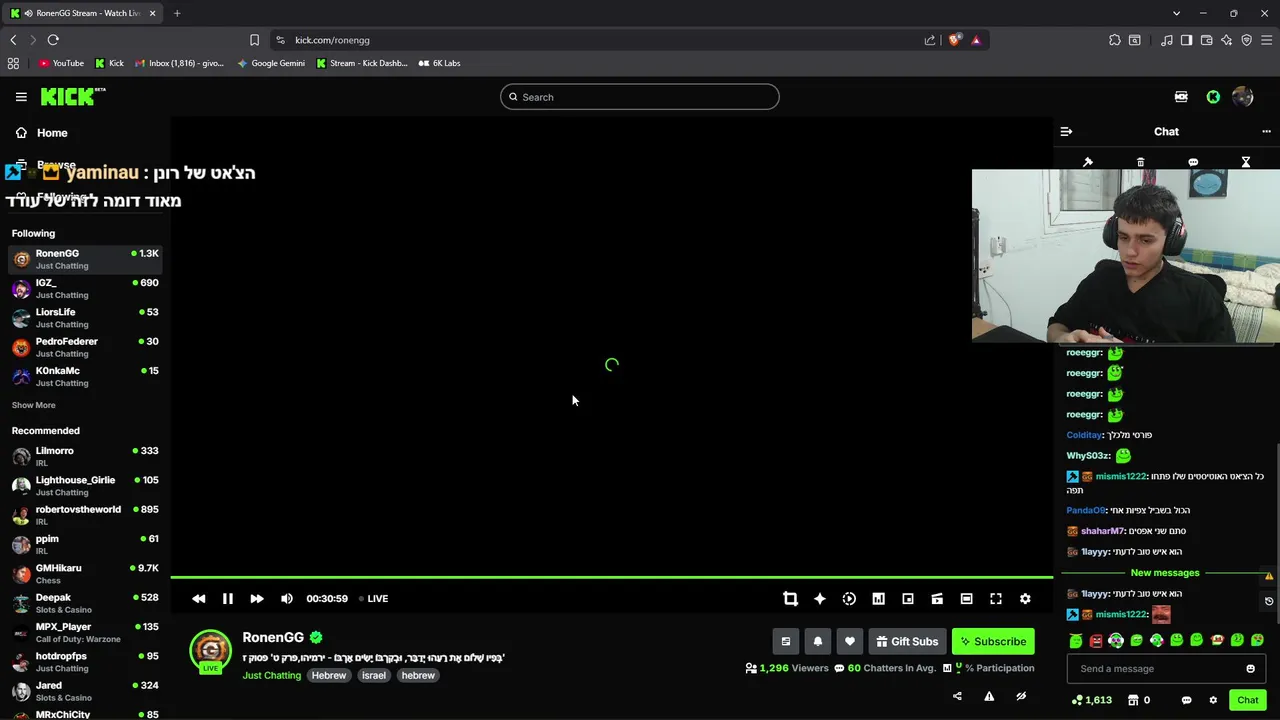1280x720 pixels.
Task: Open browser extensions puzzle icon
Action: pos(1114,40)
